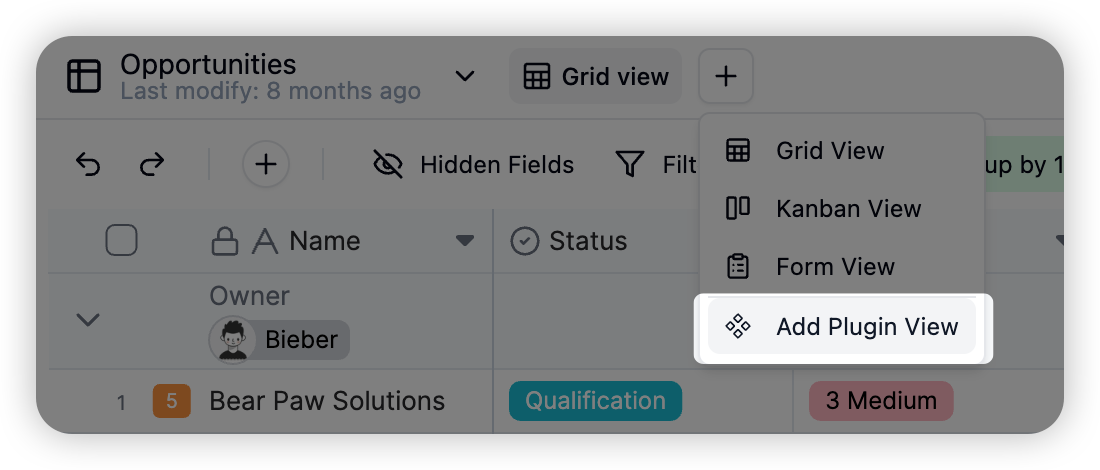Click the Opportunities table icon
The image size is (1100, 470).
[84, 76]
